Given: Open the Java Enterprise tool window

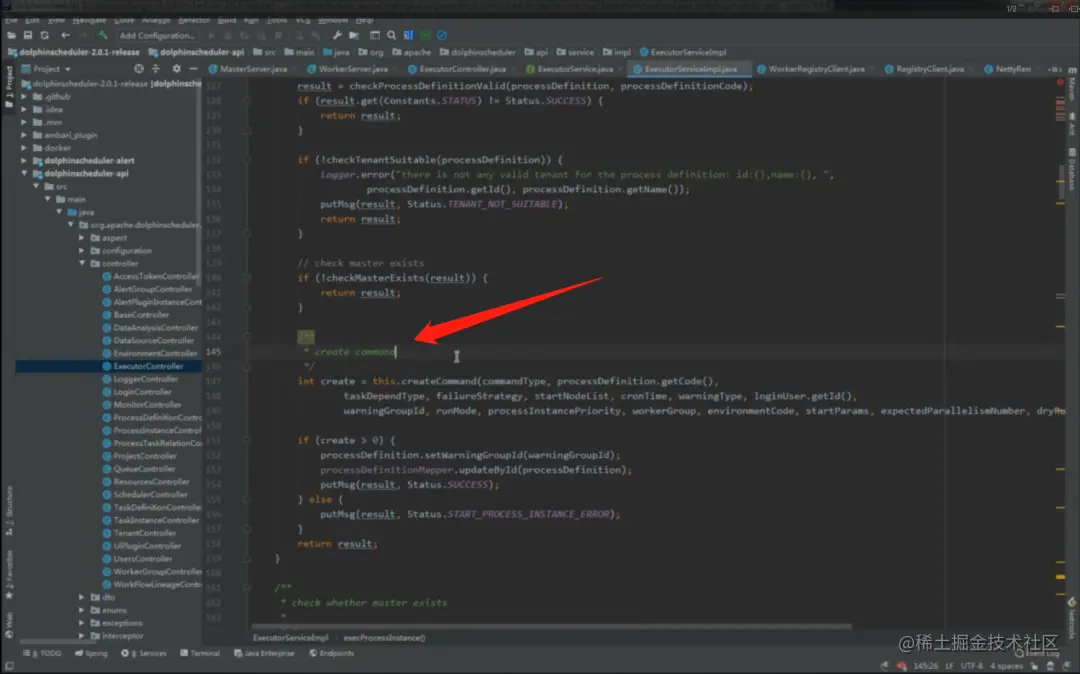Looking at the screenshot, I should pos(264,653).
